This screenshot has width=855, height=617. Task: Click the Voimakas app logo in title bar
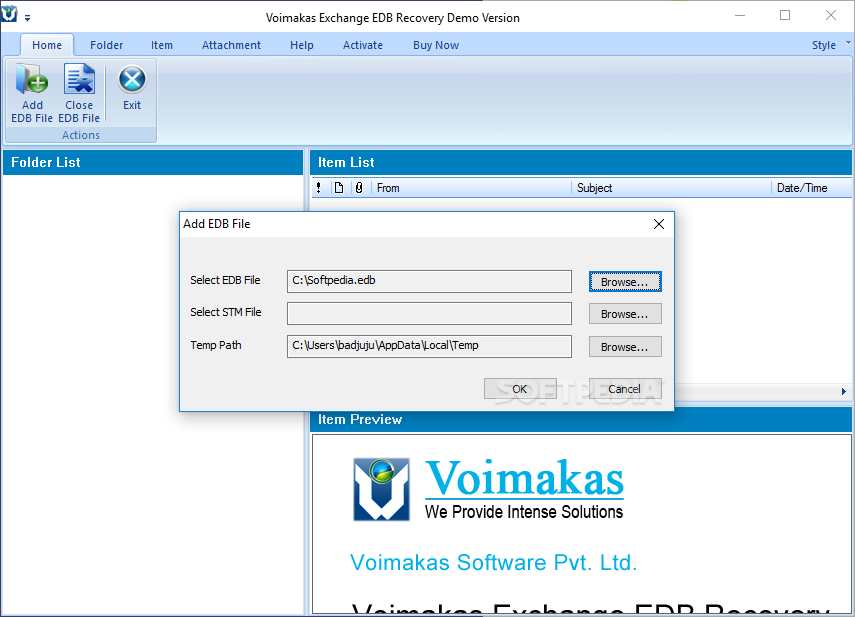(x=9, y=14)
